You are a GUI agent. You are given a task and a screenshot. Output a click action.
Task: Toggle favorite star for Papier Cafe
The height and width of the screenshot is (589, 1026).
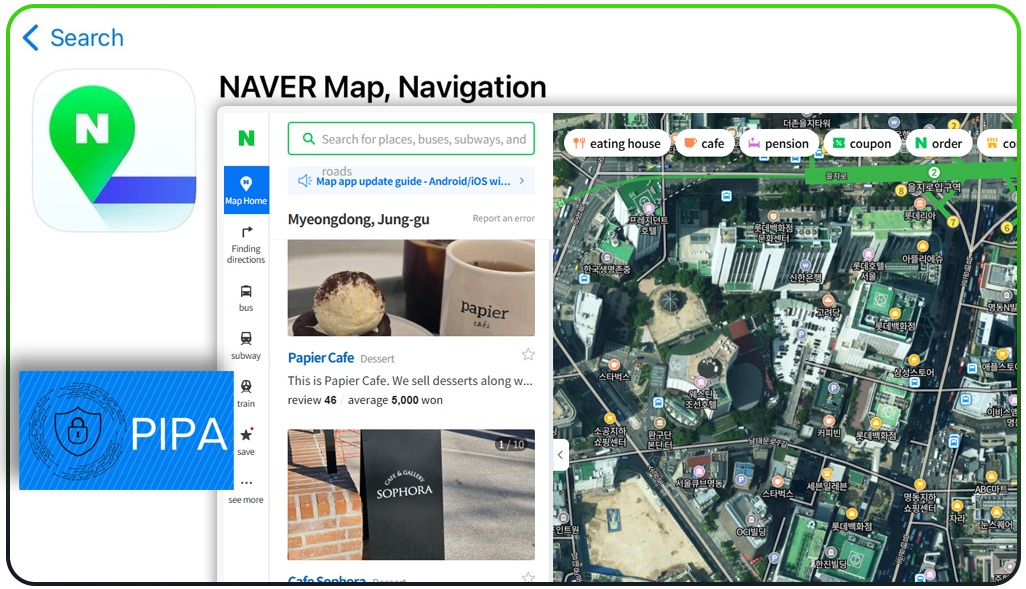pos(528,355)
